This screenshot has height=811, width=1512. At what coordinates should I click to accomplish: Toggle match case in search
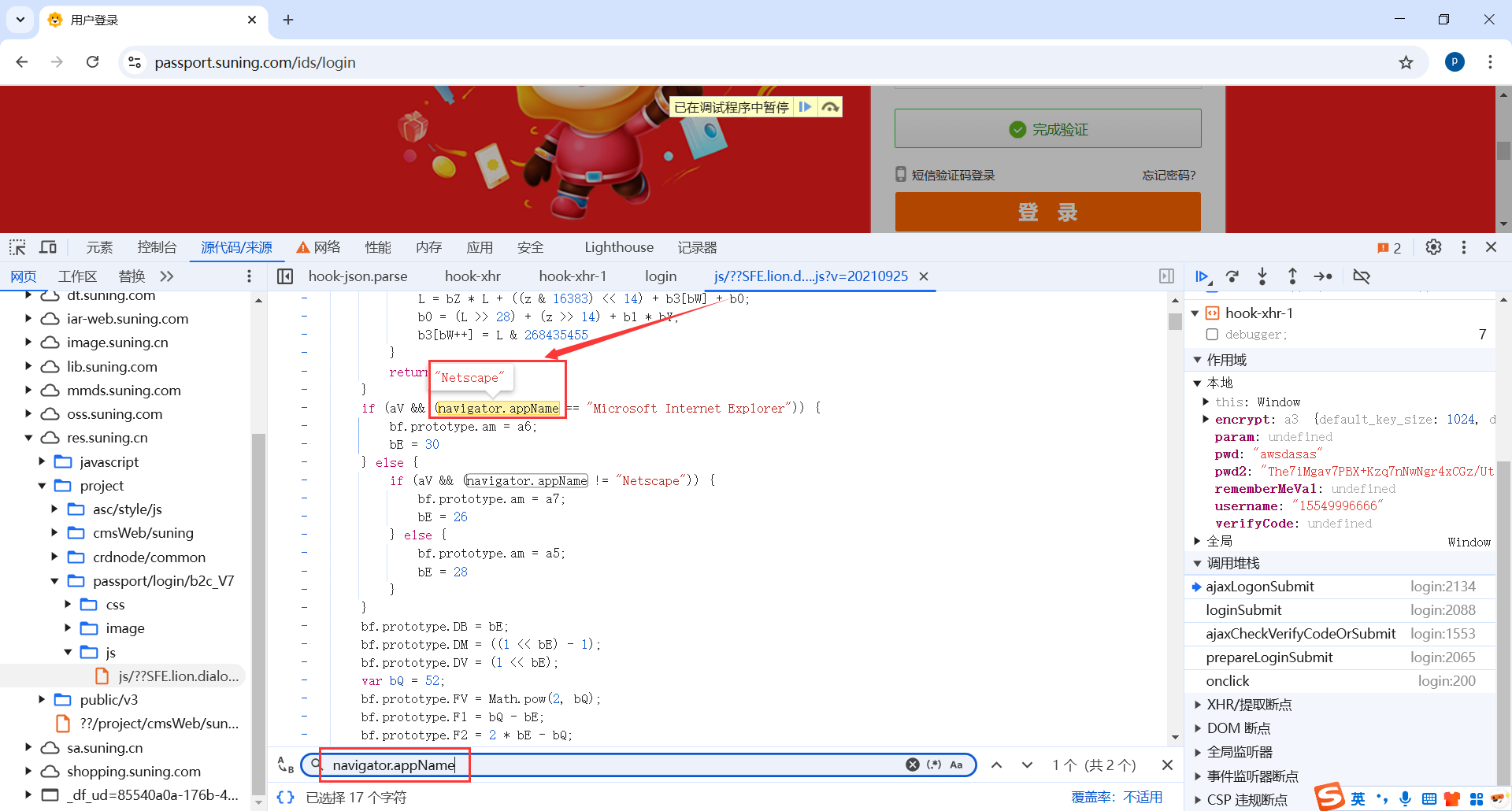956,765
